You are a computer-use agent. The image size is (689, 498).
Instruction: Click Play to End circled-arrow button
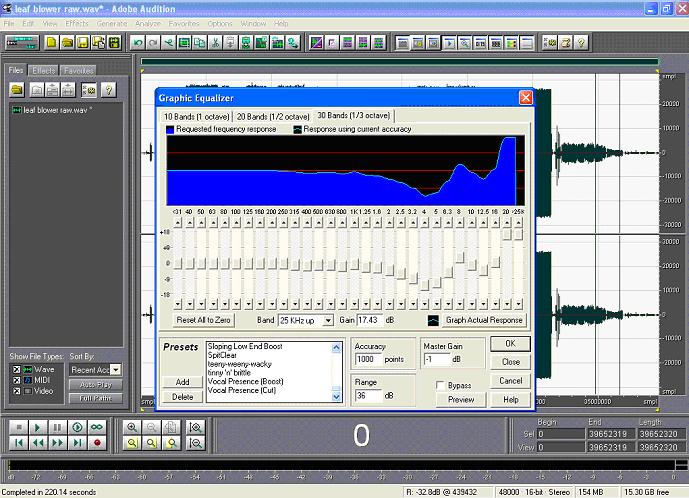77,427
